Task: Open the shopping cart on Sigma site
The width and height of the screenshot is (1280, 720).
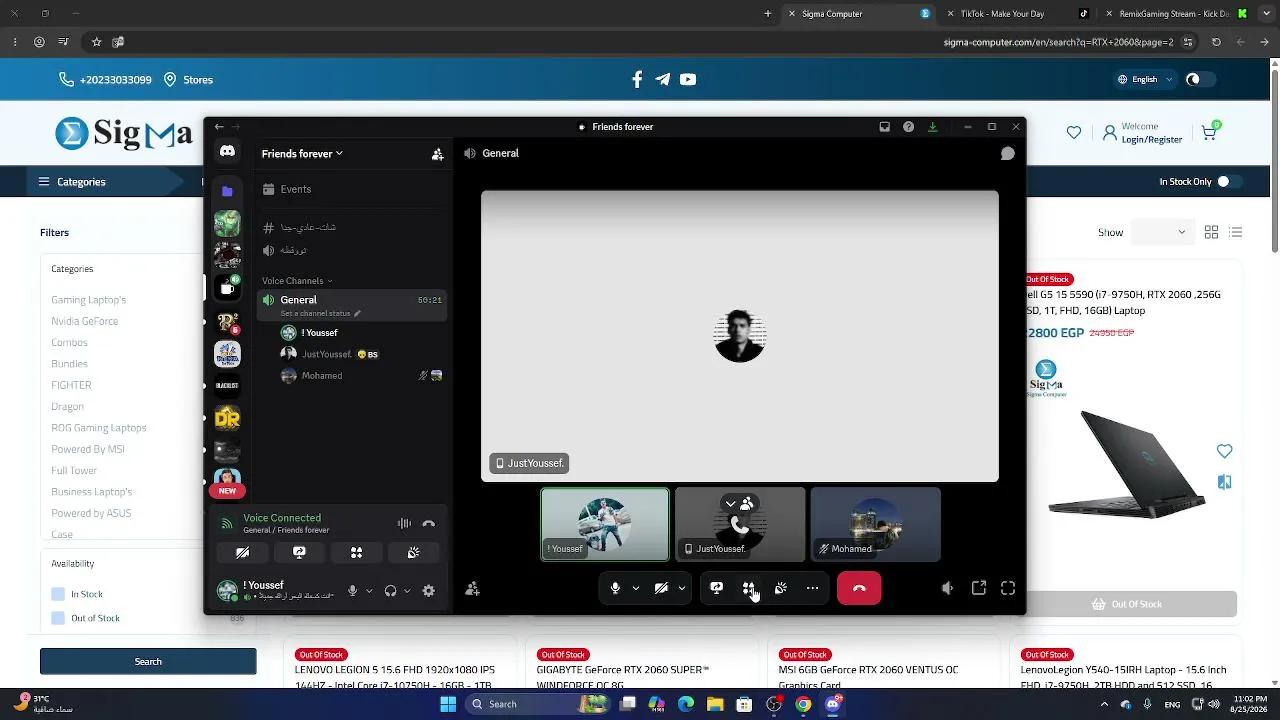Action: (x=1209, y=132)
